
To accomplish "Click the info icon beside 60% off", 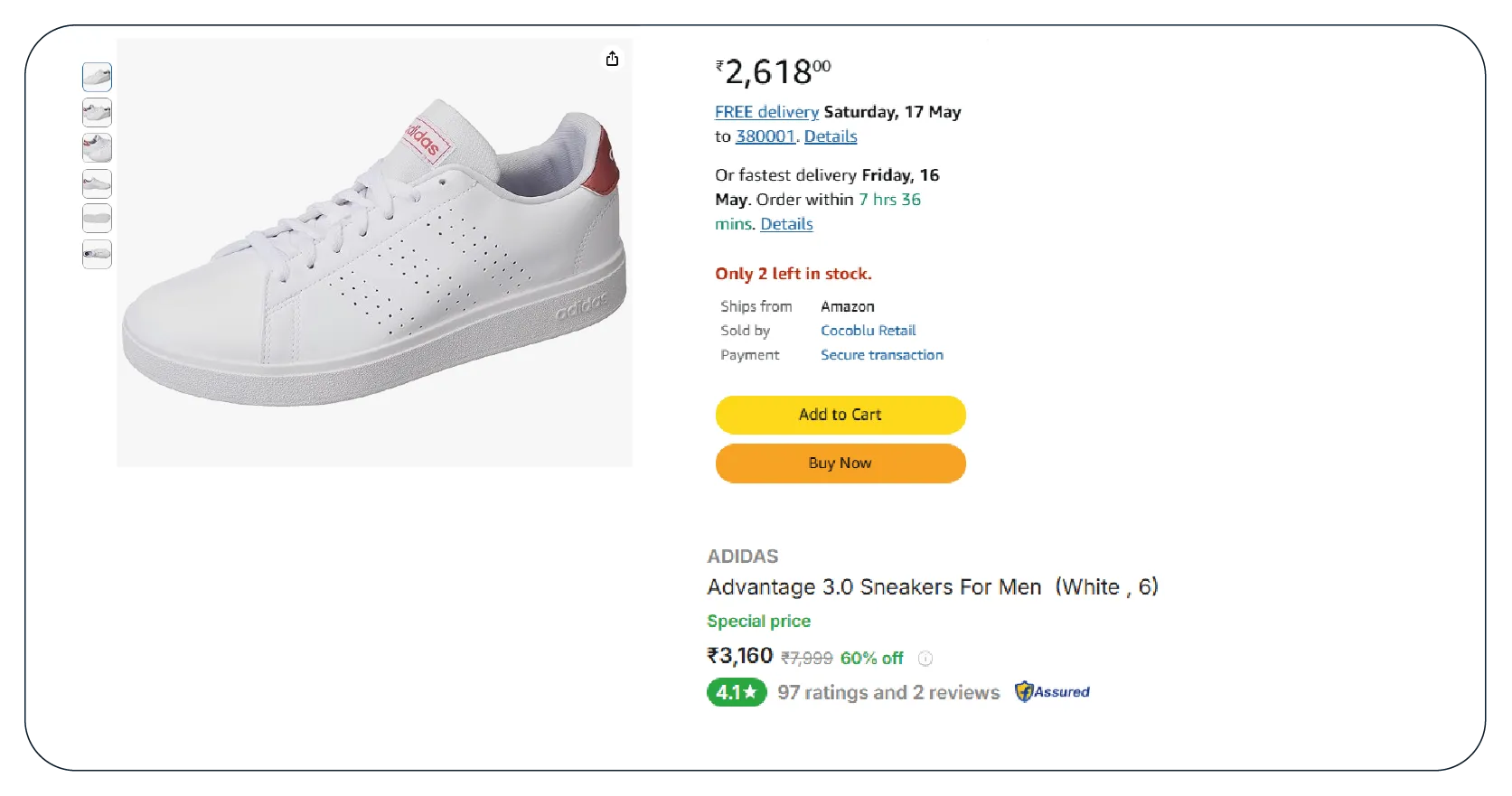I will (x=925, y=659).
